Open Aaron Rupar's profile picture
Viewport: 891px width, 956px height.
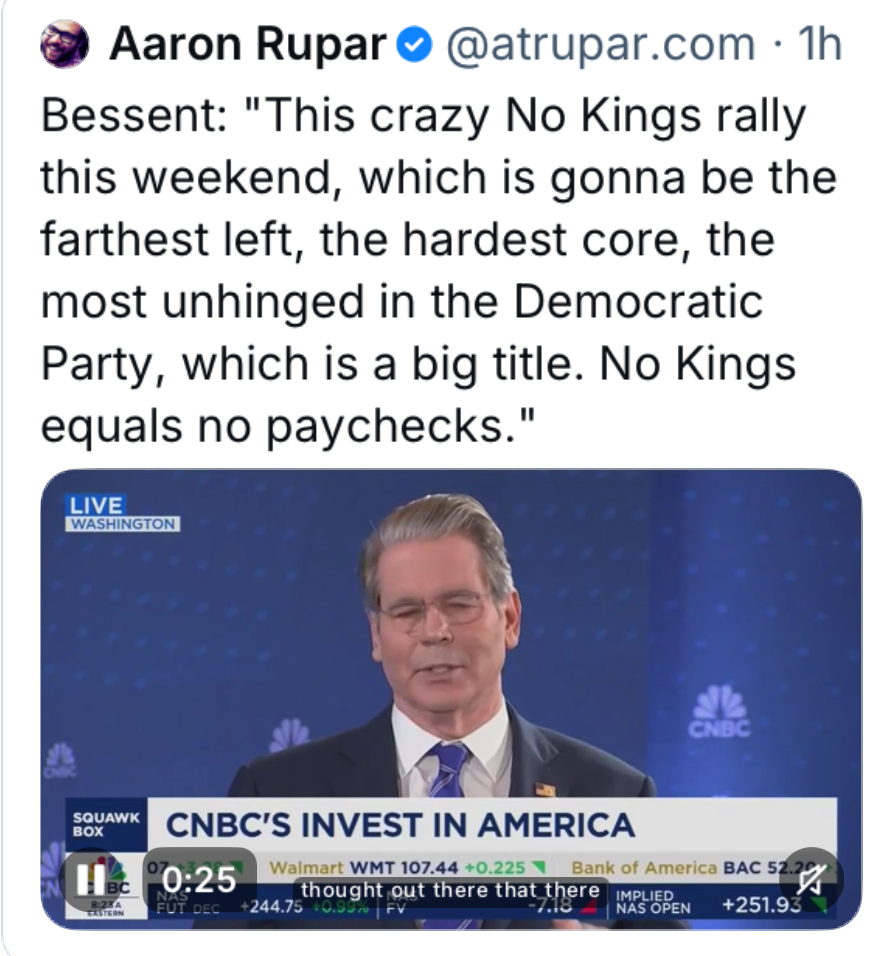pyautogui.click(x=64, y=45)
